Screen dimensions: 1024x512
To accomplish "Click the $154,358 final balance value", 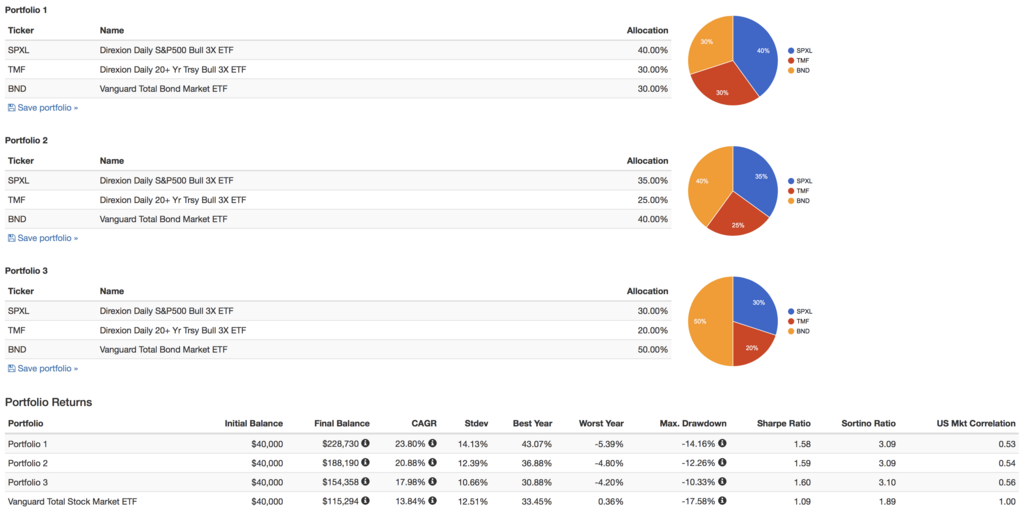I will click(340, 482).
